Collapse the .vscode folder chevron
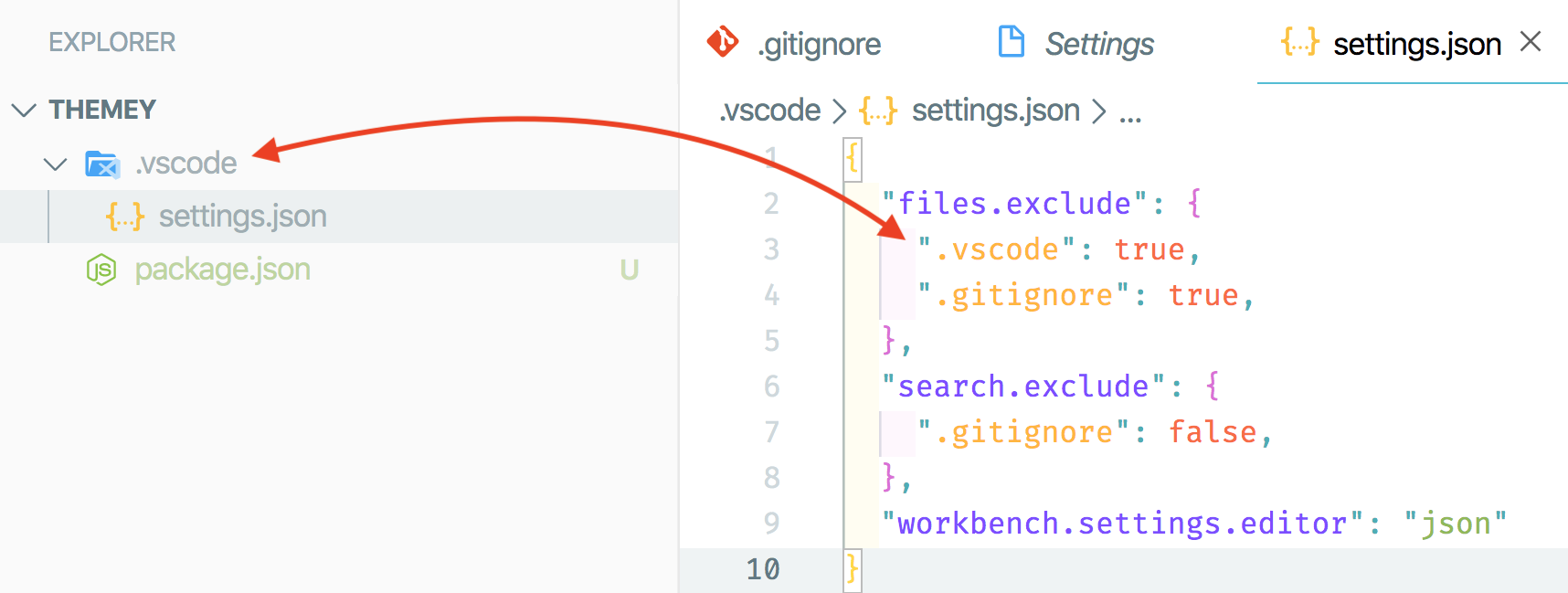Image resolution: width=1568 pixels, height=593 pixels. pyautogui.click(x=56, y=164)
